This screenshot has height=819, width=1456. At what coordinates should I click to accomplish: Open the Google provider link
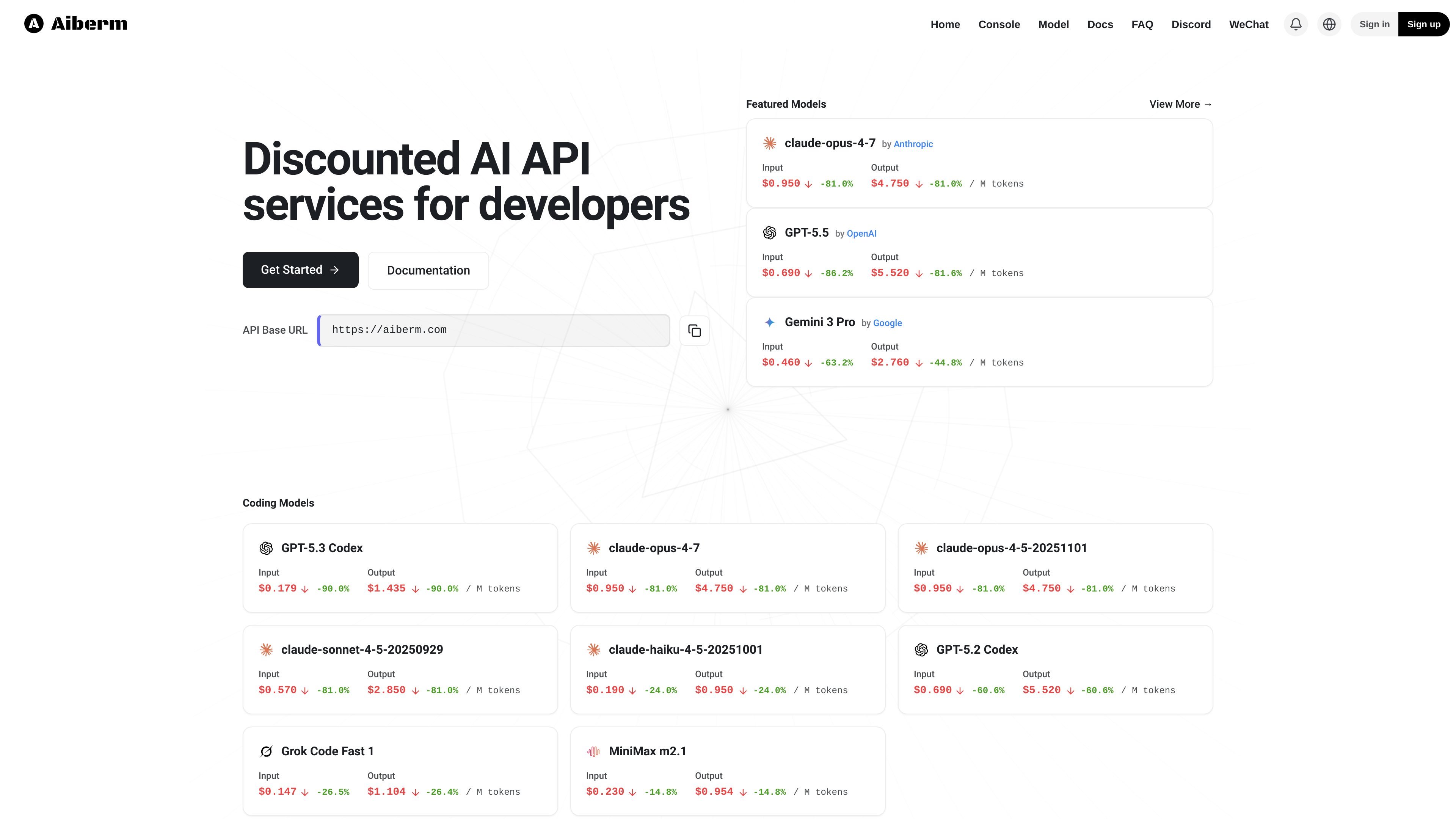[887, 323]
